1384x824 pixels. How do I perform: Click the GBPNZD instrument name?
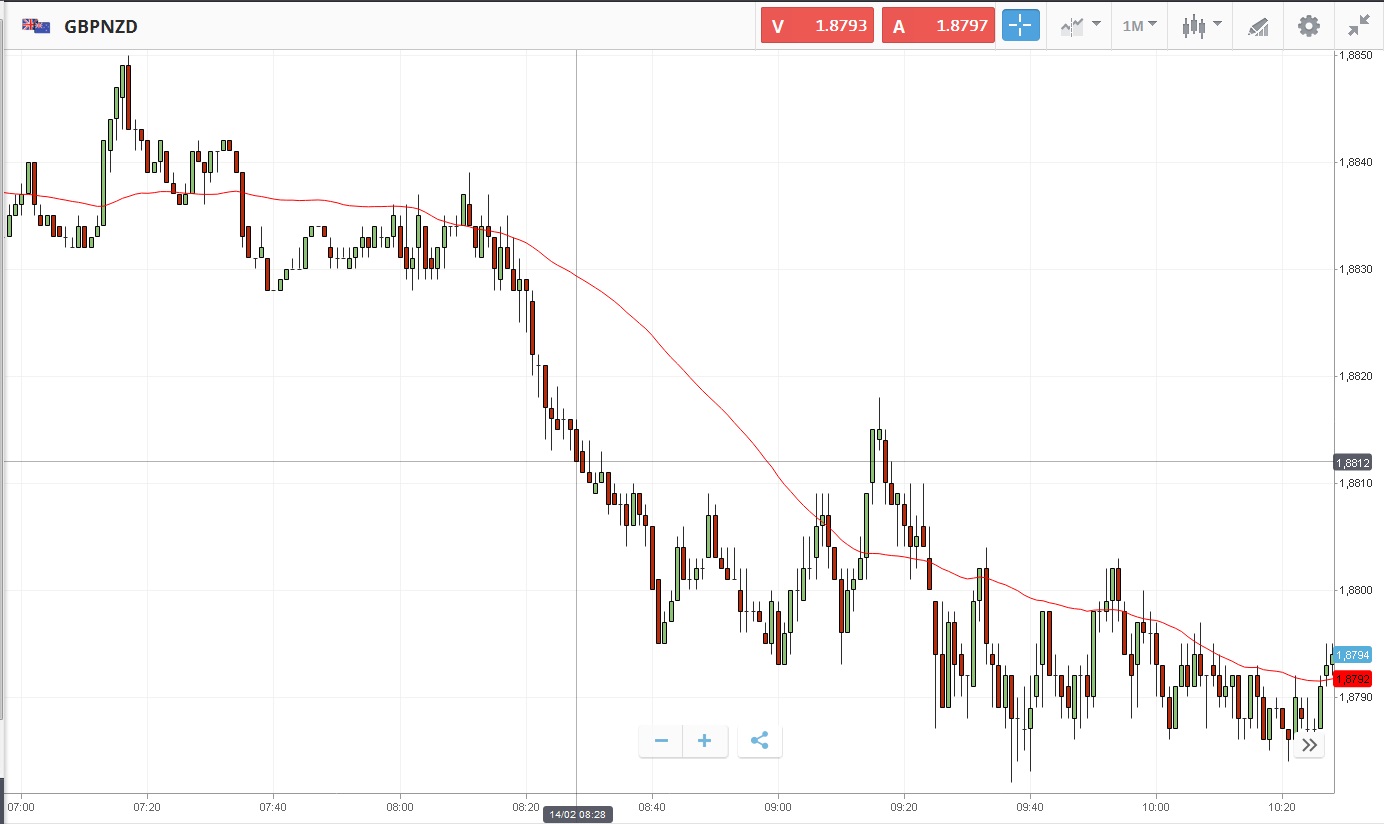101,27
